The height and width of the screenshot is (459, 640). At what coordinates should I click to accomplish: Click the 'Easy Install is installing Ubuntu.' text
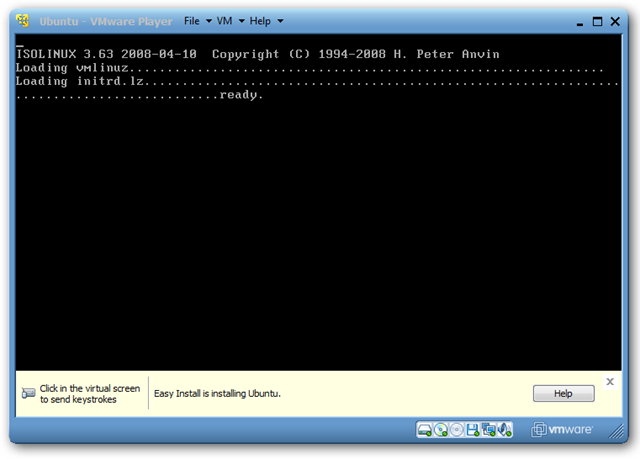tap(217, 394)
